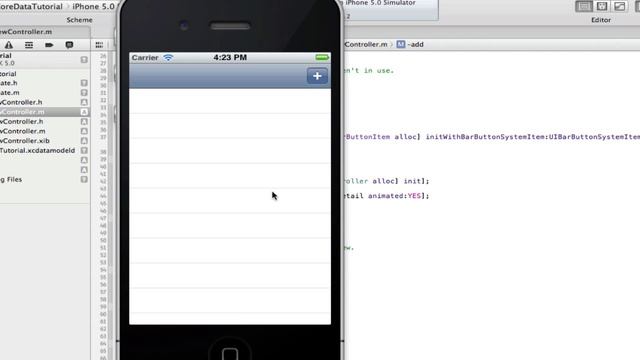Click the Carrier label in simulator status bar

pyautogui.click(x=145, y=58)
